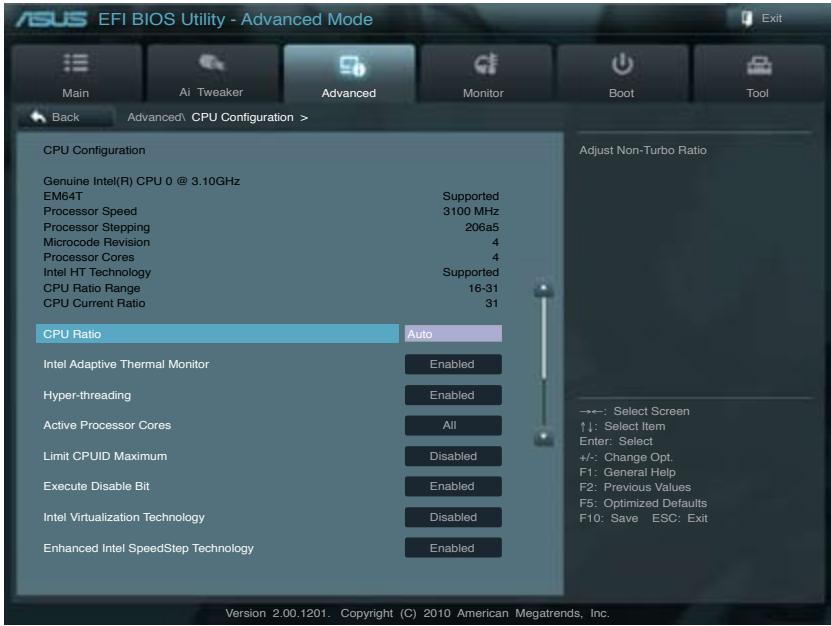The height and width of the screenshot is (626, 831).
Task: Click the Exit door icon
Action: pos(747,19)
